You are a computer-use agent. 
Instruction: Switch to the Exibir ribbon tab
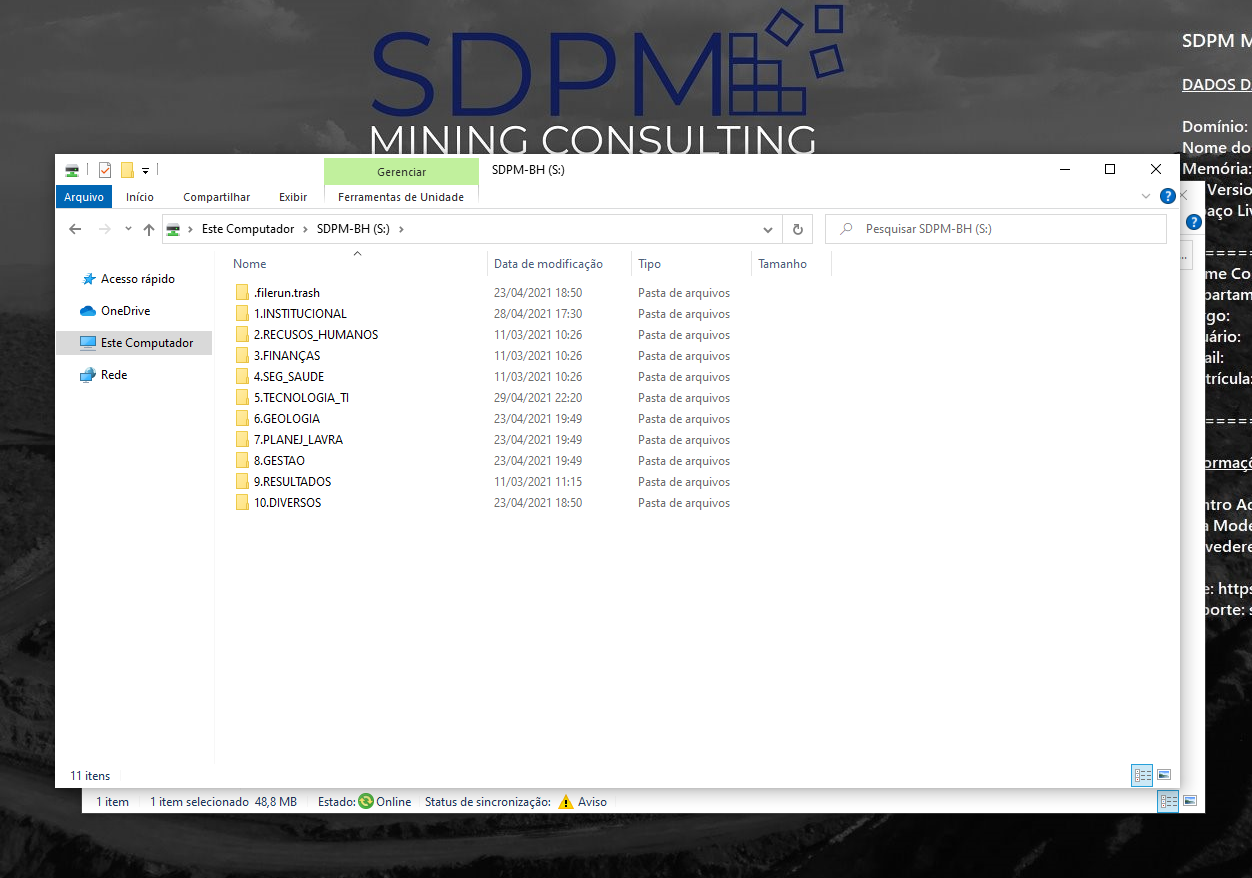(293, 197)
